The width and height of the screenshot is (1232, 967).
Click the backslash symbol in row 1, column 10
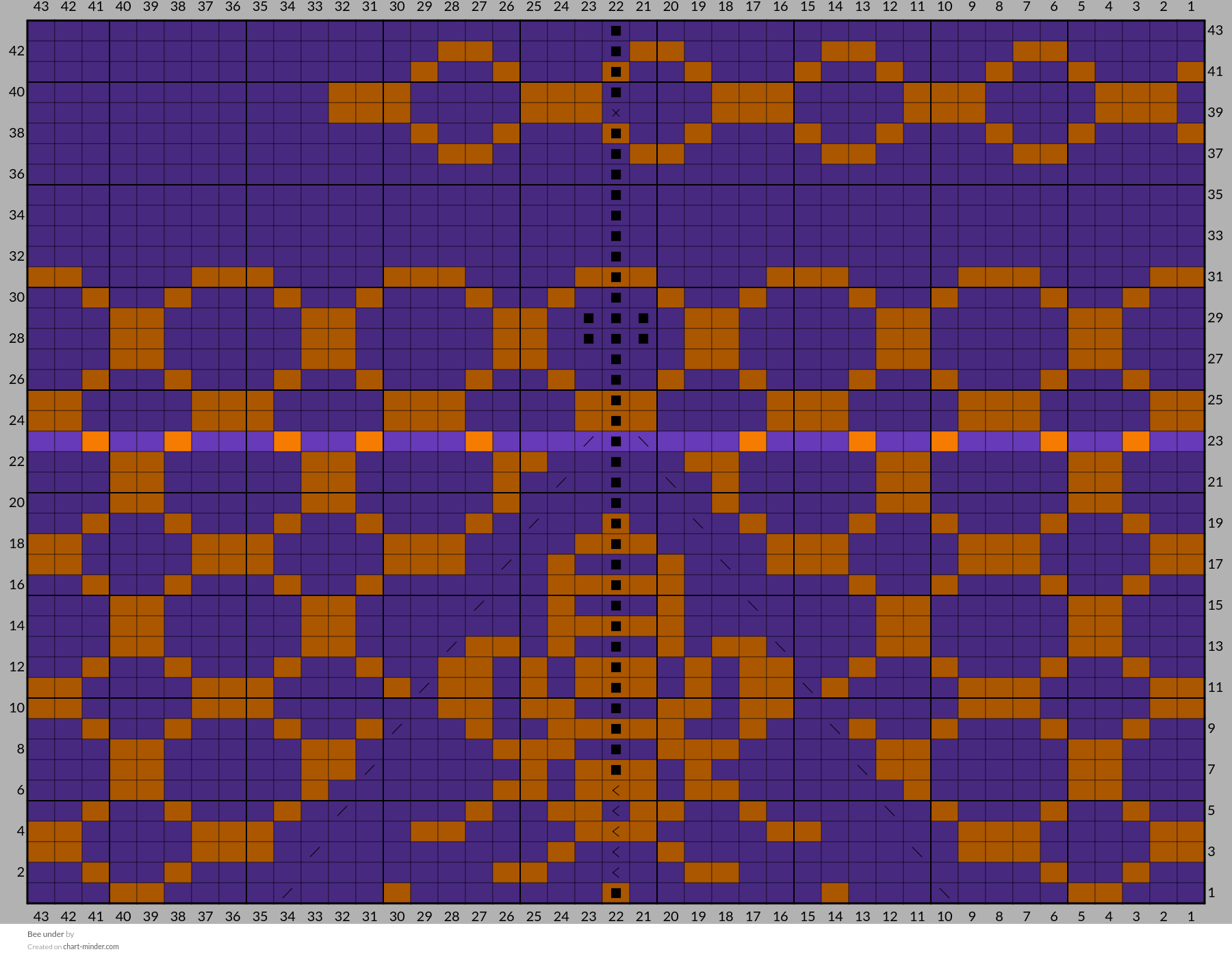click(945, 893)
